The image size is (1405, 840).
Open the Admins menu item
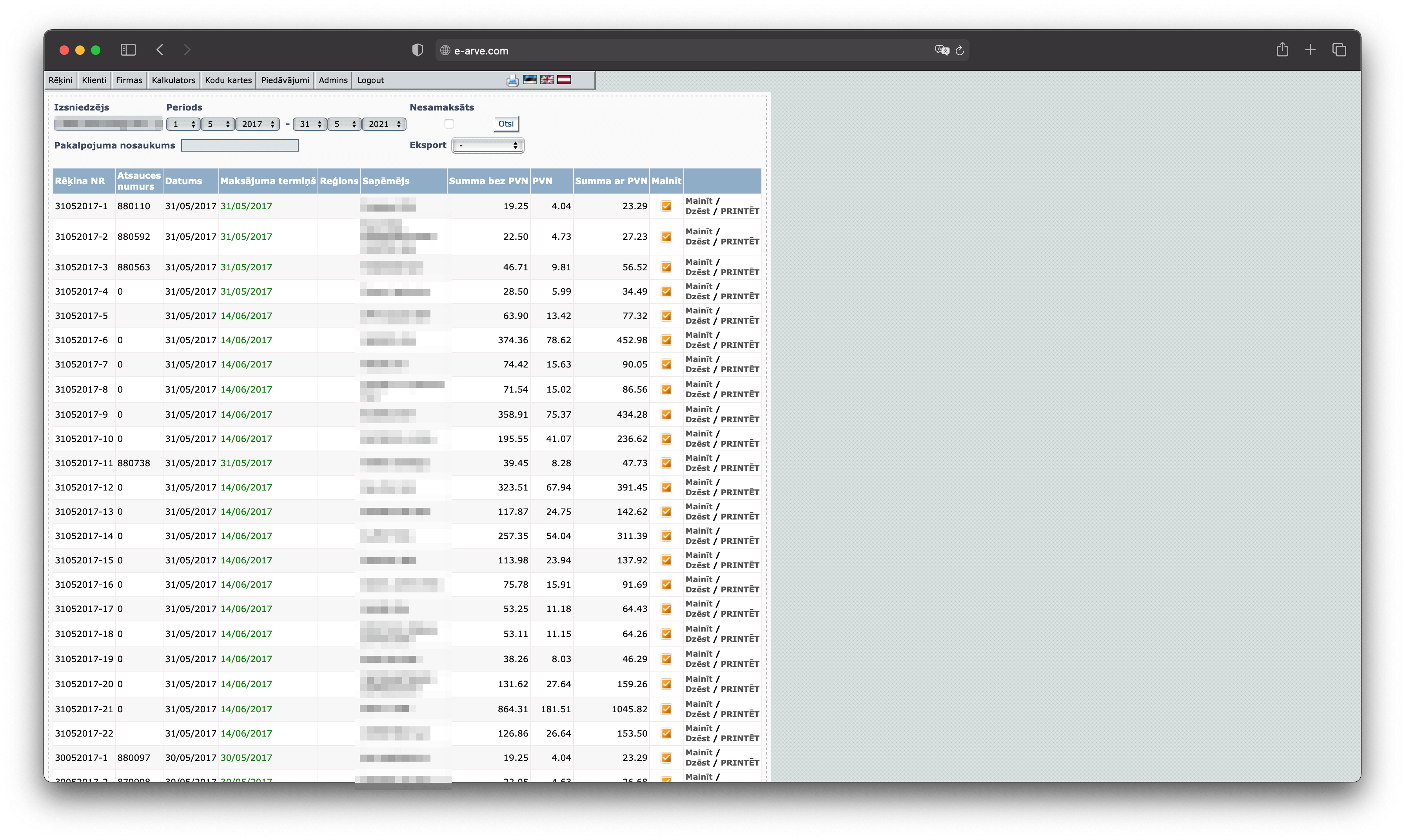pyautogui.click(x=333, y=80)
